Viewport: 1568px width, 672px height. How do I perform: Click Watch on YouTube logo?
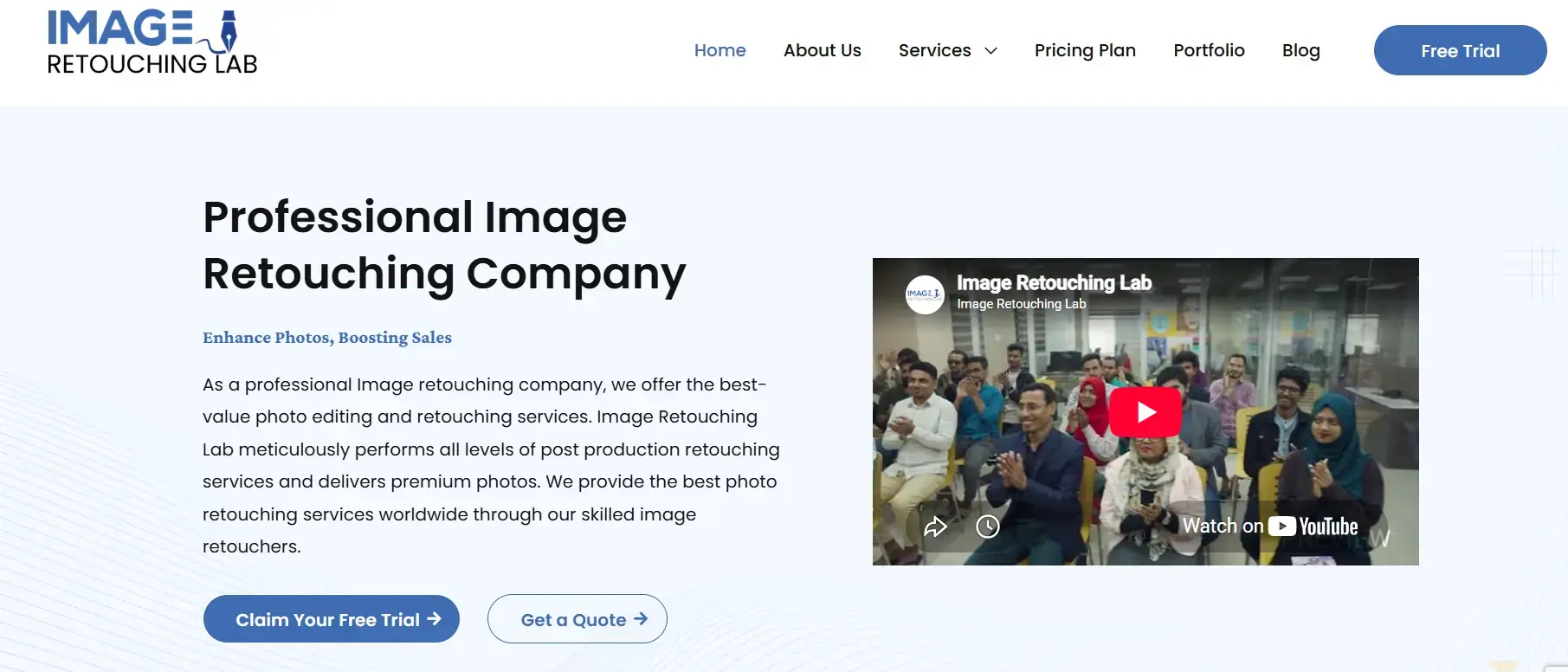[x=1270, y=526]
